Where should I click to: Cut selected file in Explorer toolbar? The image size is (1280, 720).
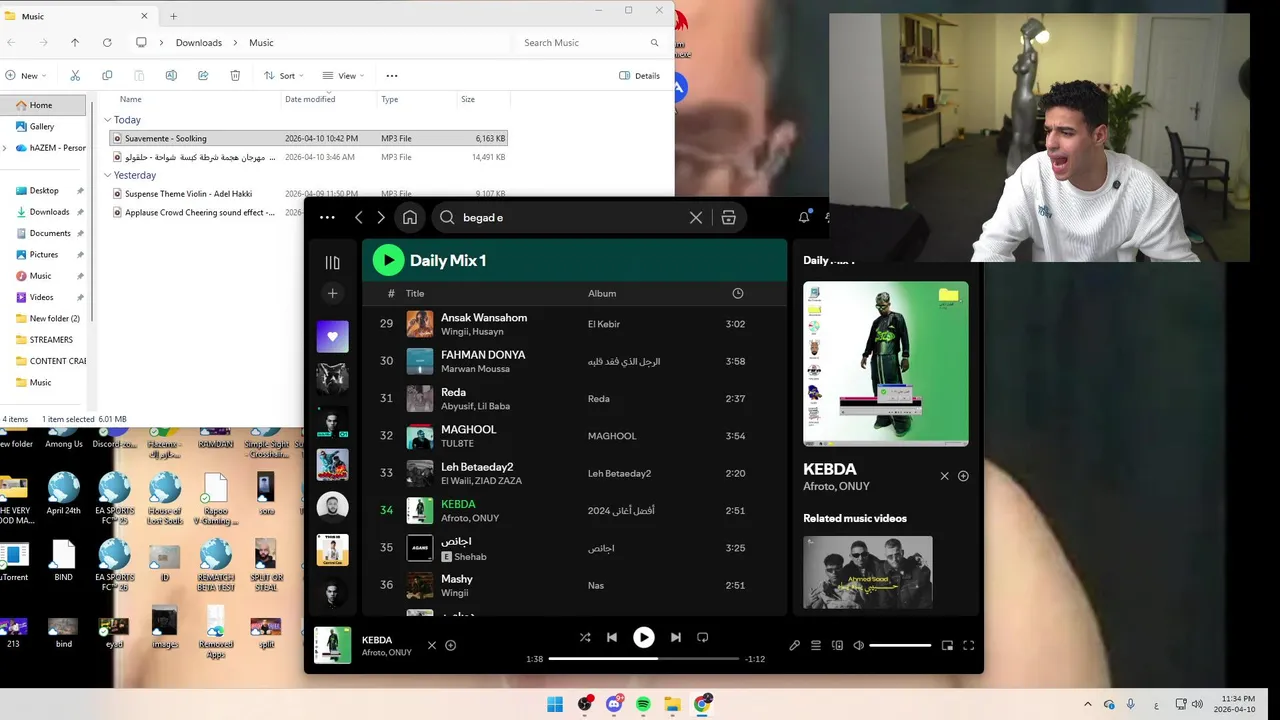click(x=75, y=75)
